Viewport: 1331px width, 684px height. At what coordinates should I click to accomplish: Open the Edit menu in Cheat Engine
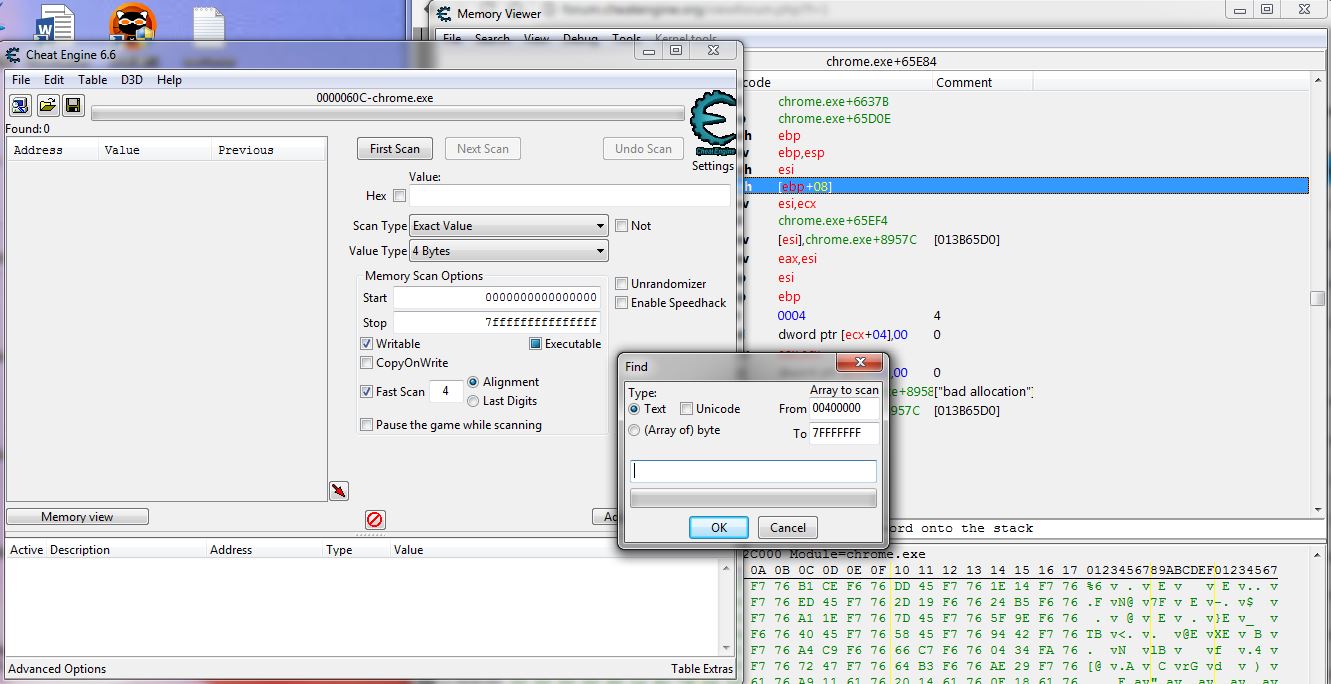coord(54,80)
